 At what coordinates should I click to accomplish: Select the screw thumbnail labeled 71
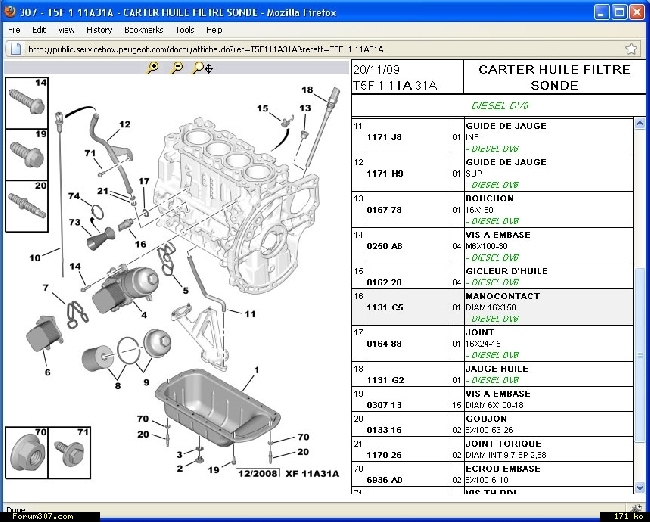pos(71,451)
